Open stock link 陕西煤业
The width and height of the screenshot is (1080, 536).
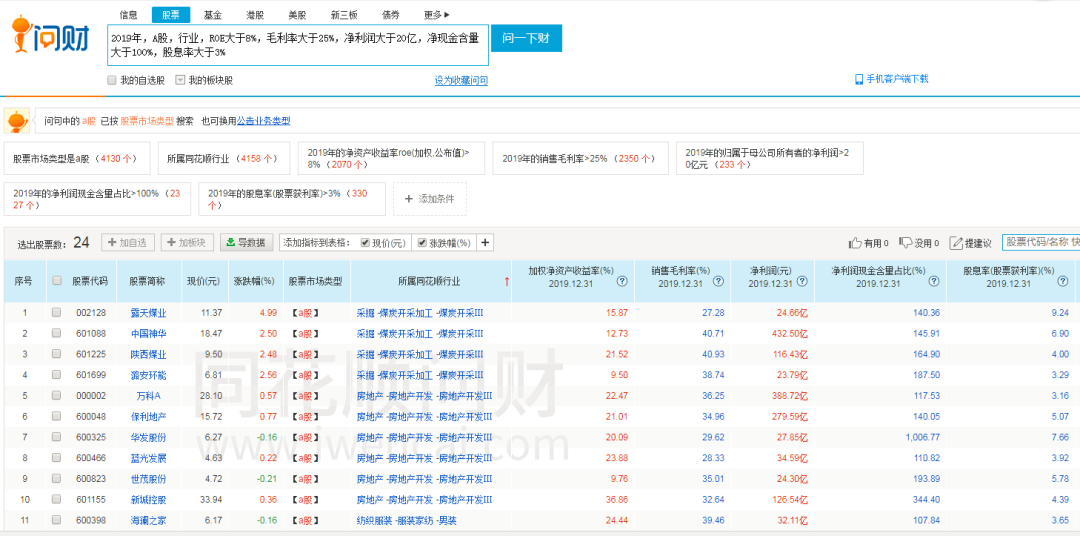(x=148, y=354)
